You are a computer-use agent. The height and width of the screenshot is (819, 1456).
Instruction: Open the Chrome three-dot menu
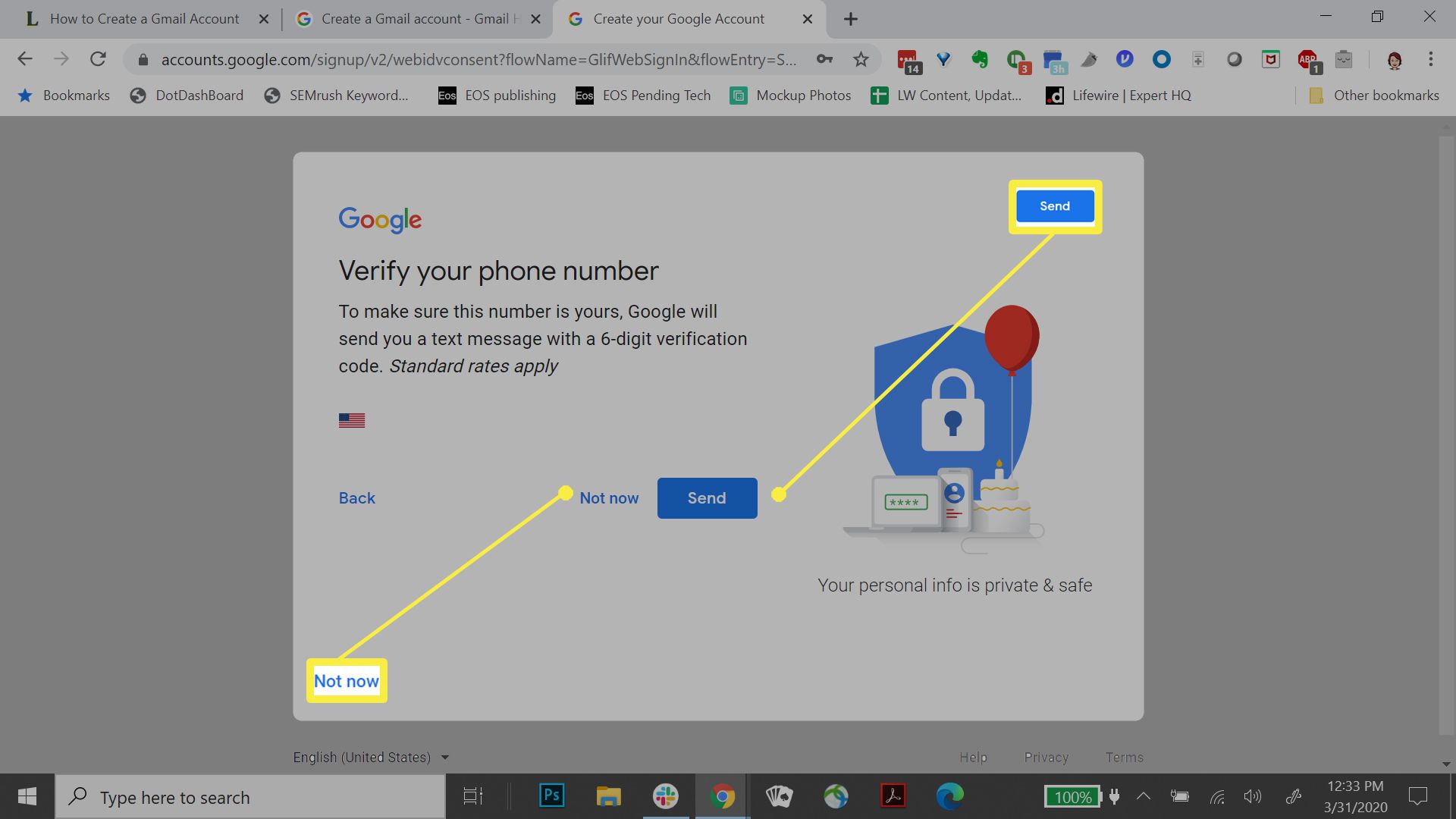(1430, 59)
